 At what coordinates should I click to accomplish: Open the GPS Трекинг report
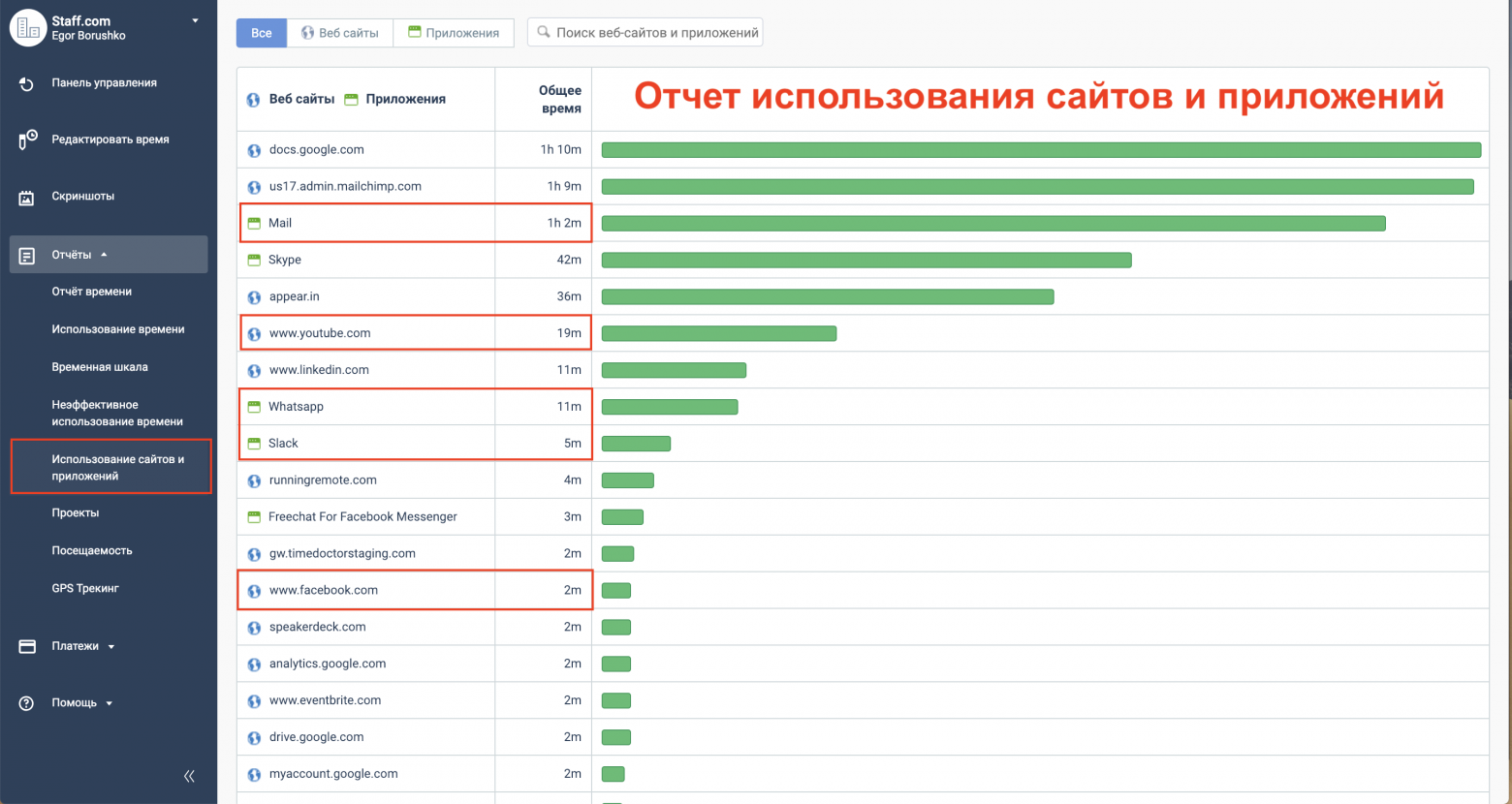(83, 588)
